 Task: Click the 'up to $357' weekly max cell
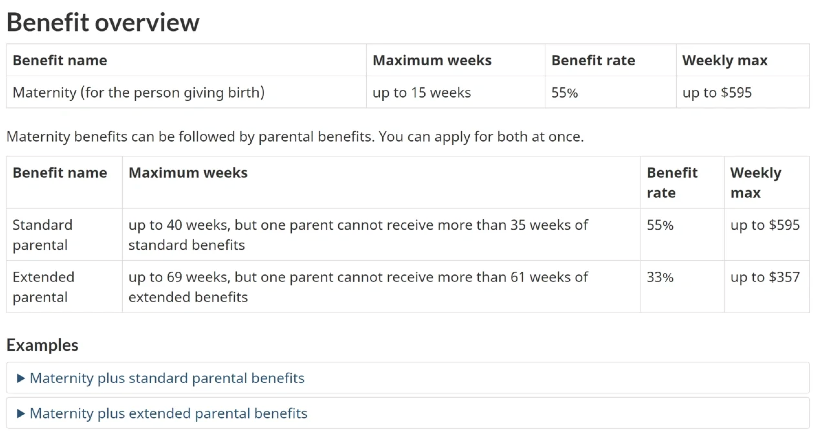765,277
